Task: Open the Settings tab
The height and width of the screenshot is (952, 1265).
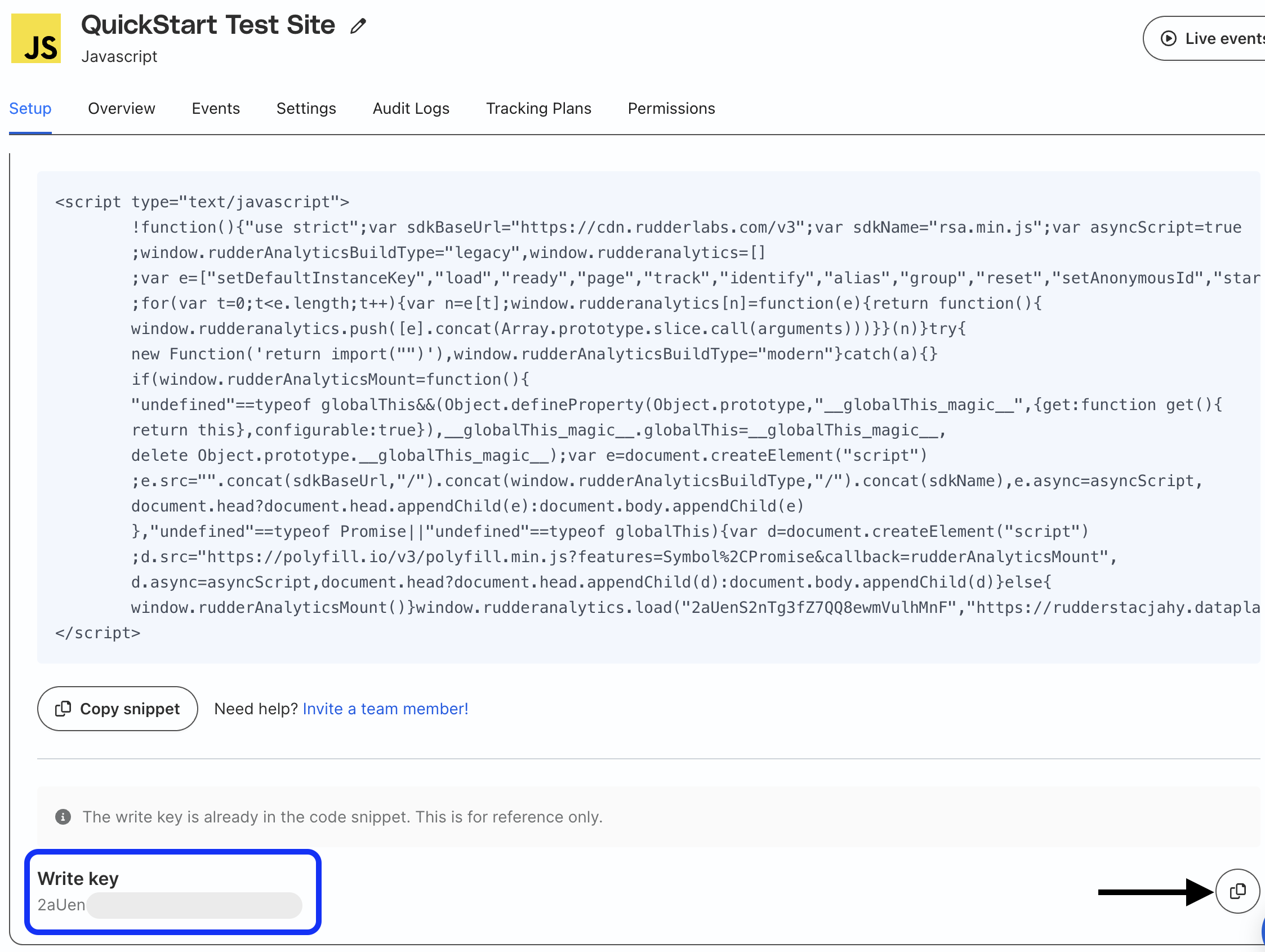Action: (306, 108)
